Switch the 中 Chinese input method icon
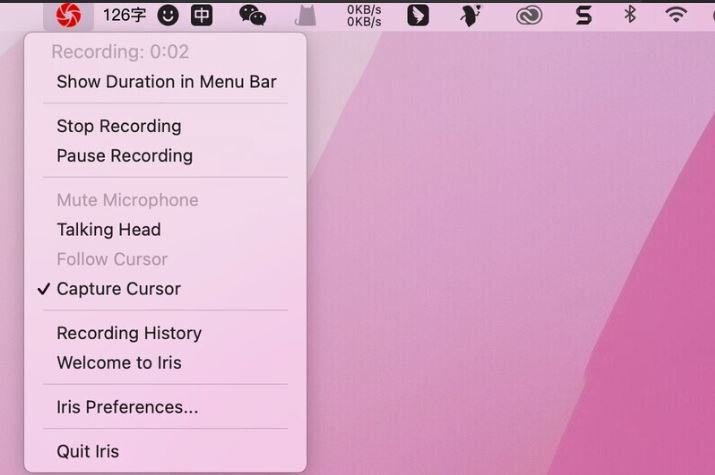 [202, 15]
